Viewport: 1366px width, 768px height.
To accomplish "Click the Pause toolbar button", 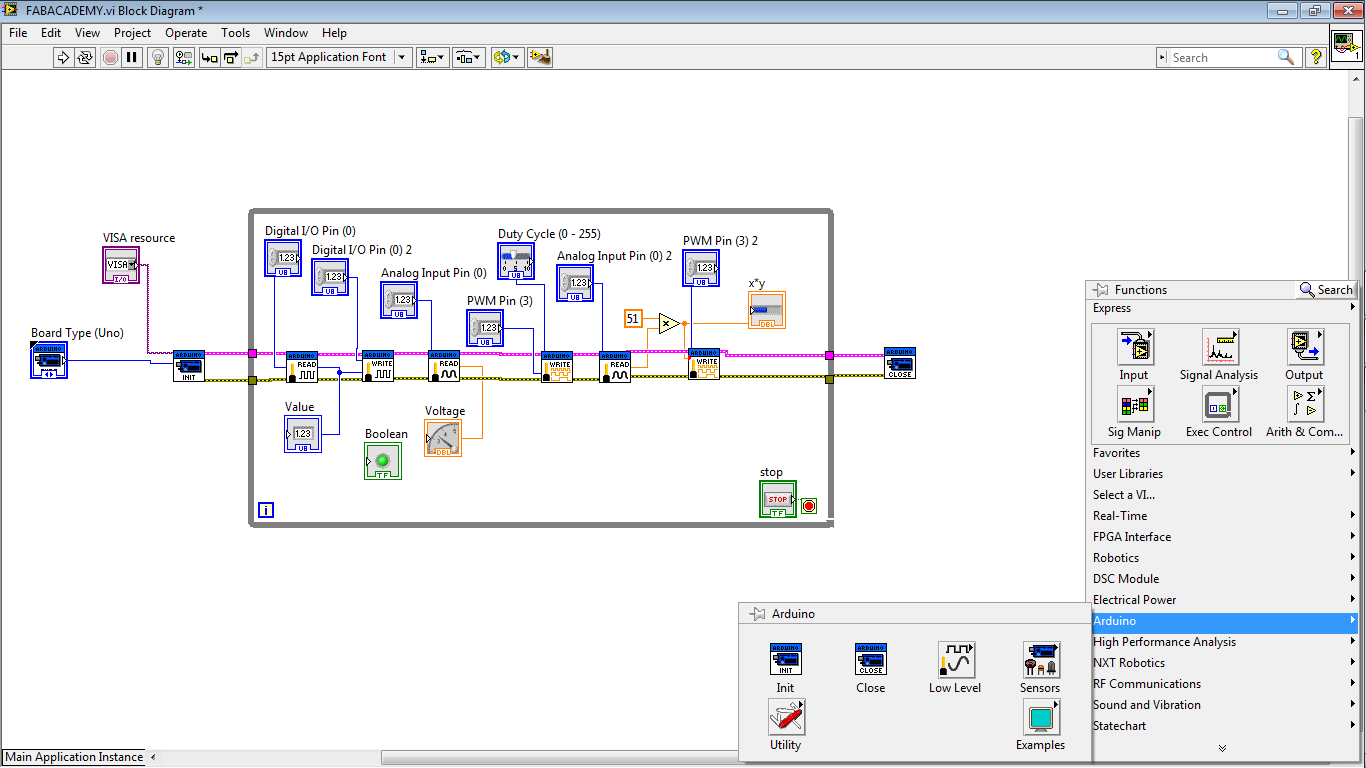I will 132,58.
